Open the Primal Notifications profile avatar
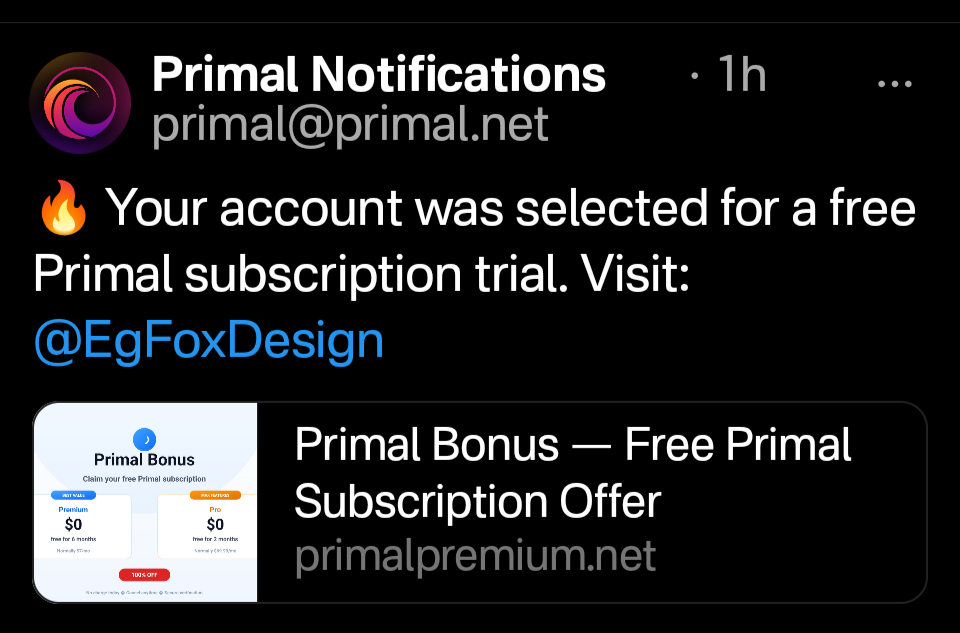 (x=80, y=102)
